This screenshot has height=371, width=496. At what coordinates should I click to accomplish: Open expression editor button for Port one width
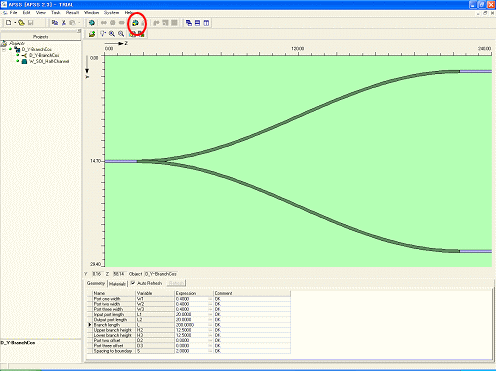pyautogui.click(x=210, y=299)
